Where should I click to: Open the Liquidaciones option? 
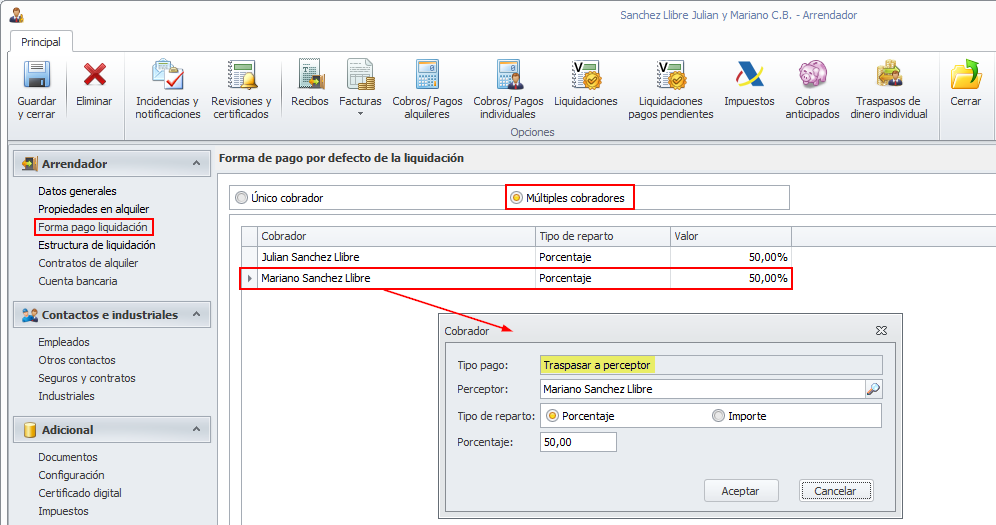(x=586, y=83)
